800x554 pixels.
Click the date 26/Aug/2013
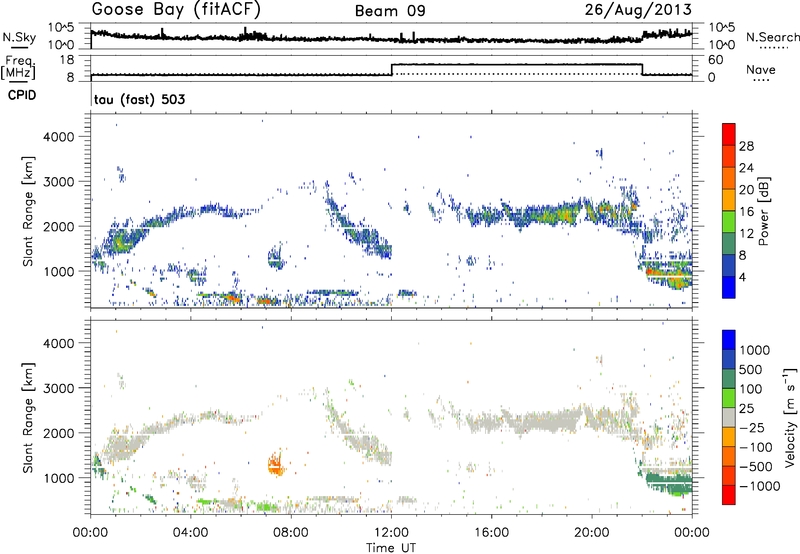pyautogui.click(x=638, y=9)
